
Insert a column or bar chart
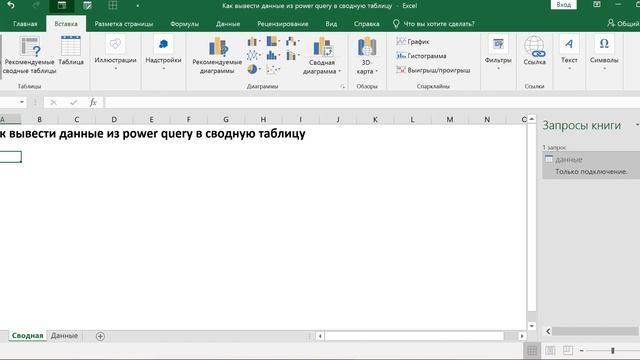(253, 42)
